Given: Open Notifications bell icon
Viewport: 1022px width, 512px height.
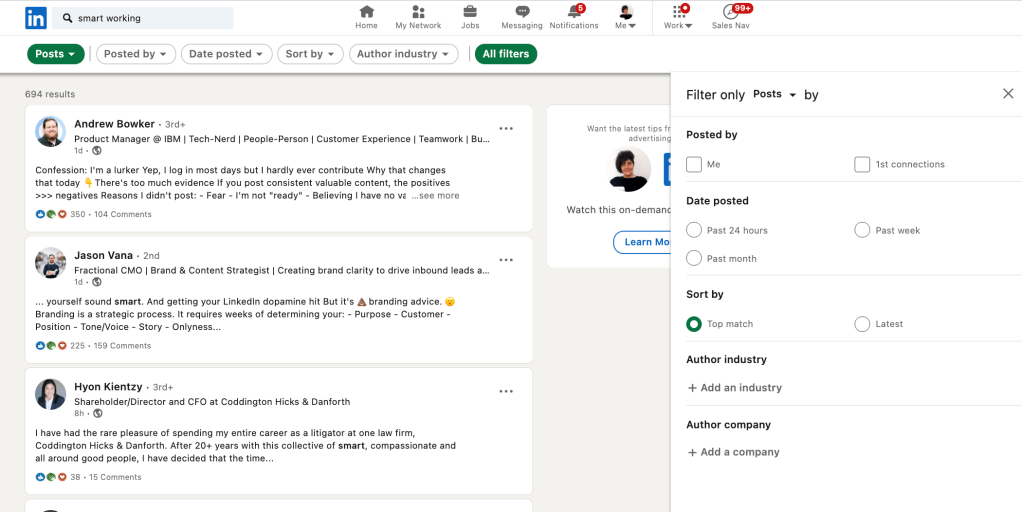Looking at the screenshot, I should 574,12.
